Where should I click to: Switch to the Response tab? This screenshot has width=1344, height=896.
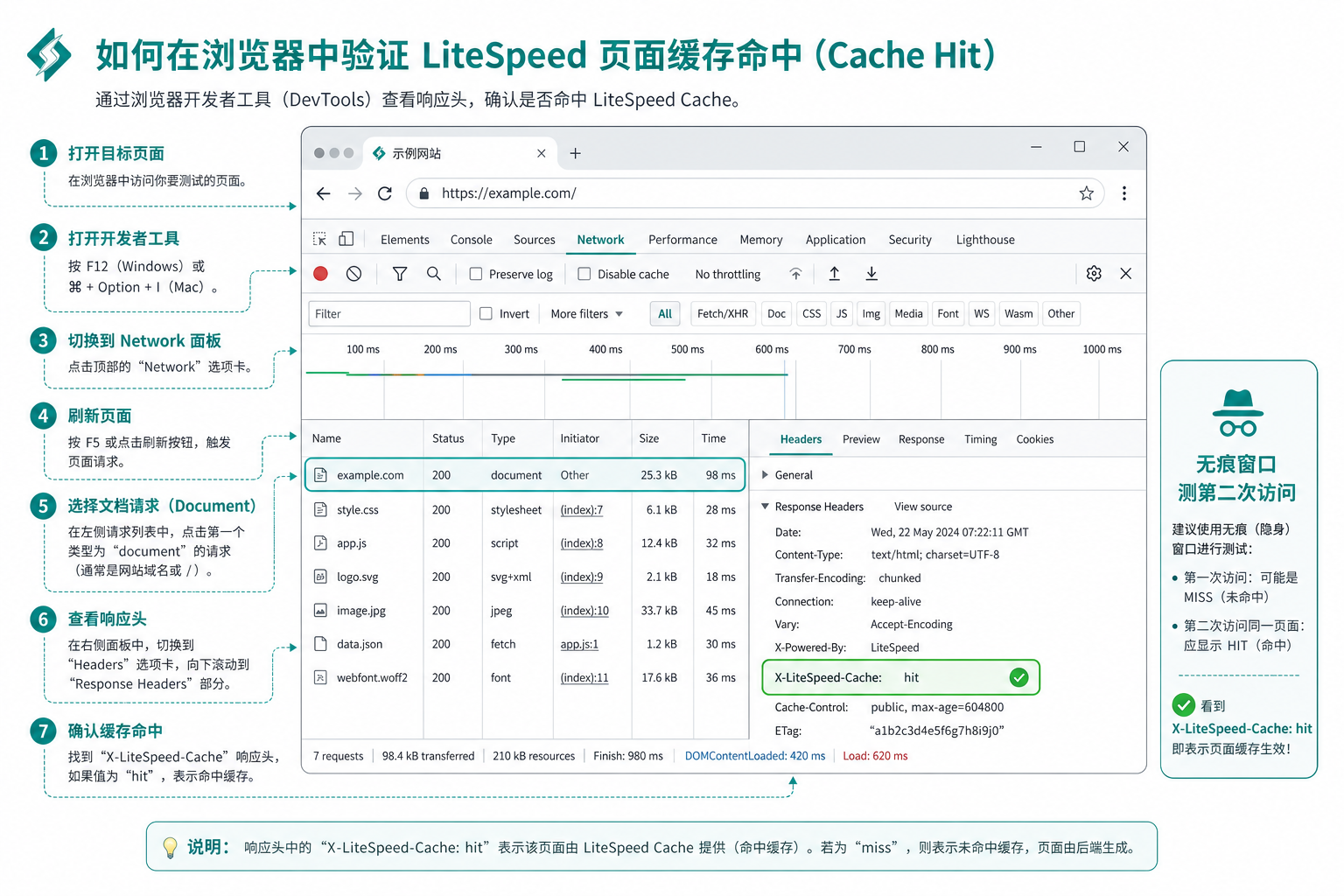point(921,439)
